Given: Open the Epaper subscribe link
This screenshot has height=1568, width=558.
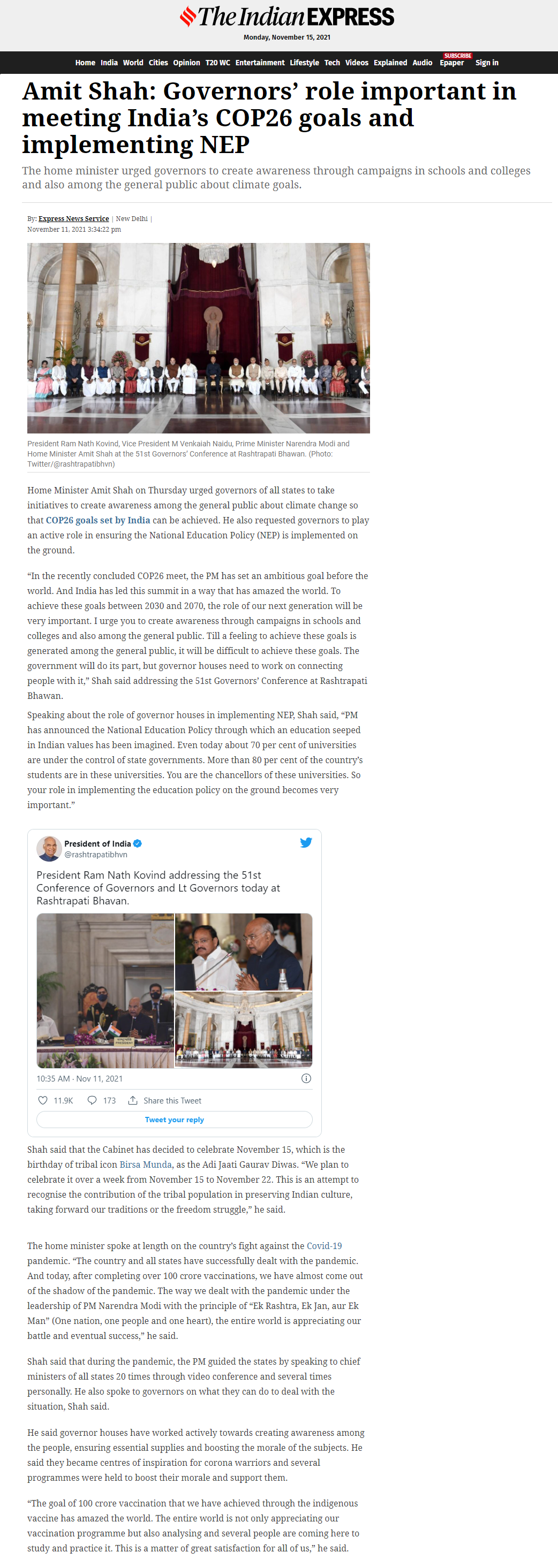Looking at the screenshot, I should [451, 63].
